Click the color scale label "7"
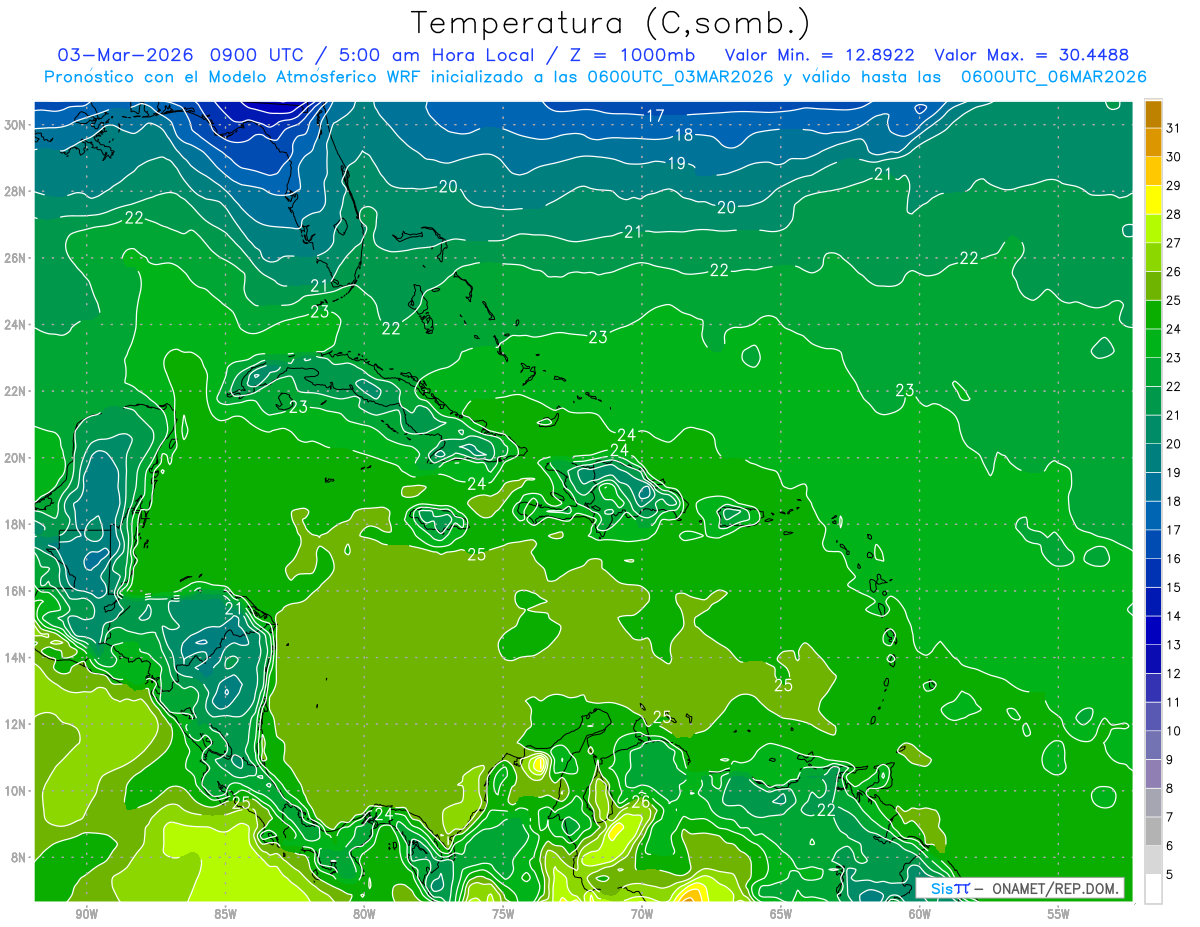 coord(1170,817)
